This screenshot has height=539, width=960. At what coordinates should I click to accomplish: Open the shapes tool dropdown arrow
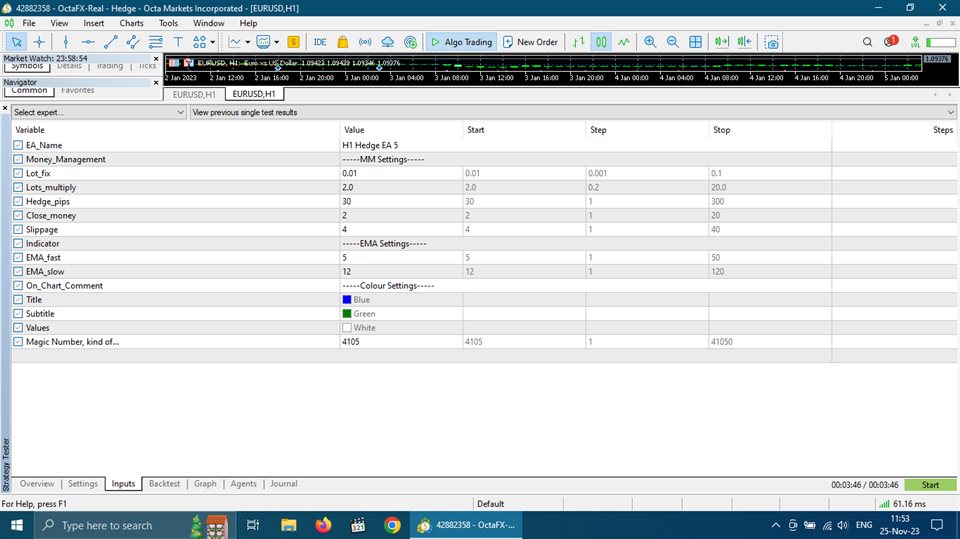(x=212, y=42)
